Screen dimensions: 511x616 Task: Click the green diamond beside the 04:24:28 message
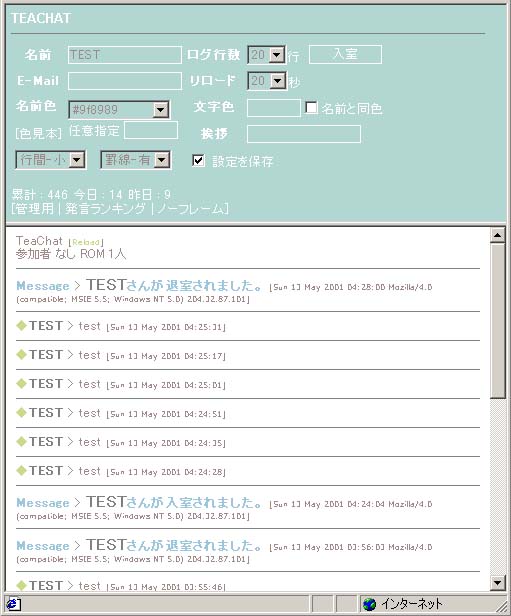[22, 471]
